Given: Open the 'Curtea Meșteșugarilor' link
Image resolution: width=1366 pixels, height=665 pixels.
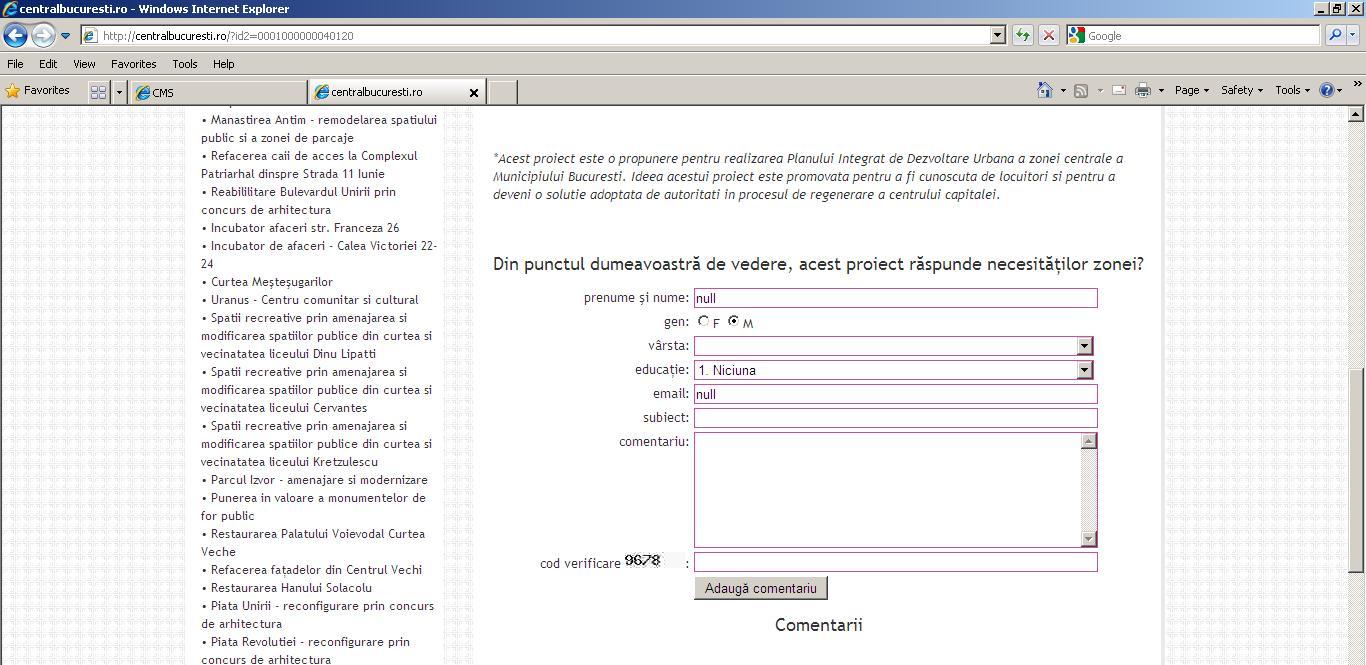Looking at the screenshot, I should [272, 282].
